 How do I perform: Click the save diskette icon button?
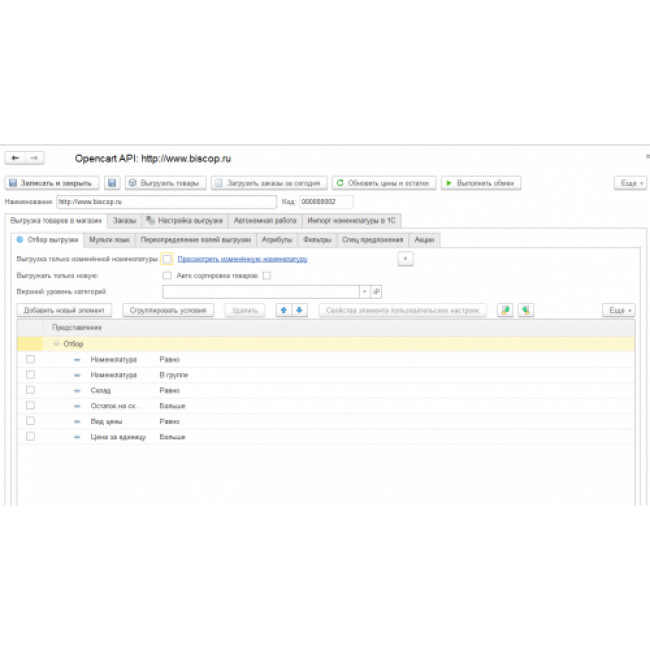(112, 183)
